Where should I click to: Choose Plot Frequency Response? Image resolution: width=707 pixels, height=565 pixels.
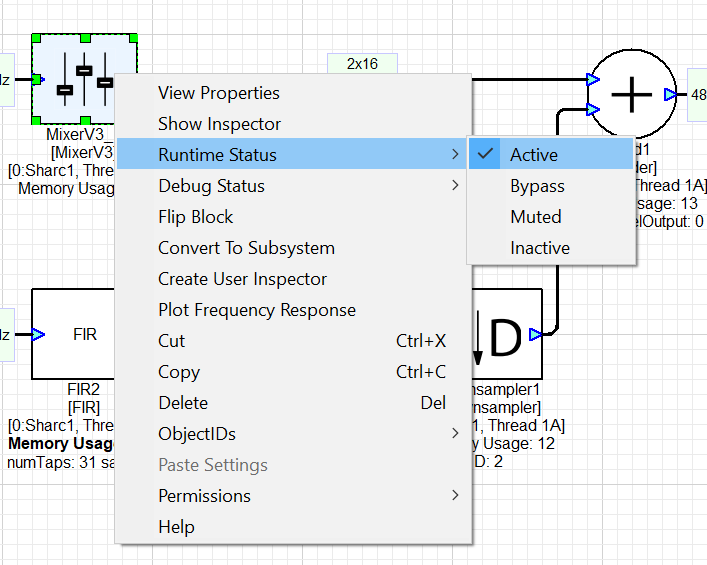point(293,310)
